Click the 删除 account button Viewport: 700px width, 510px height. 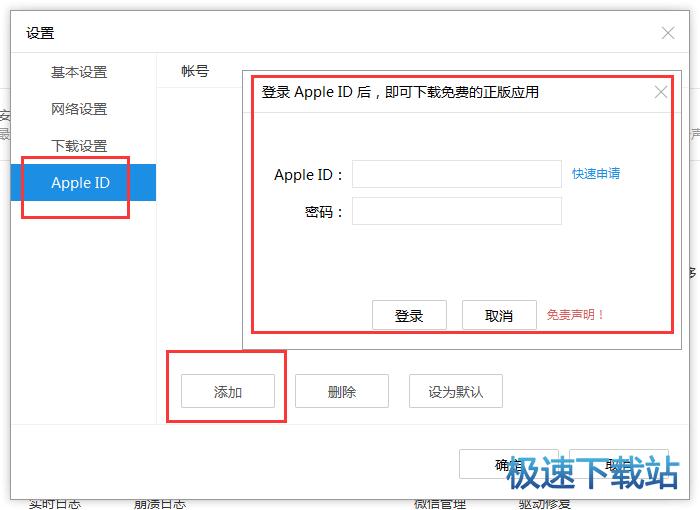tap(342, 391)
